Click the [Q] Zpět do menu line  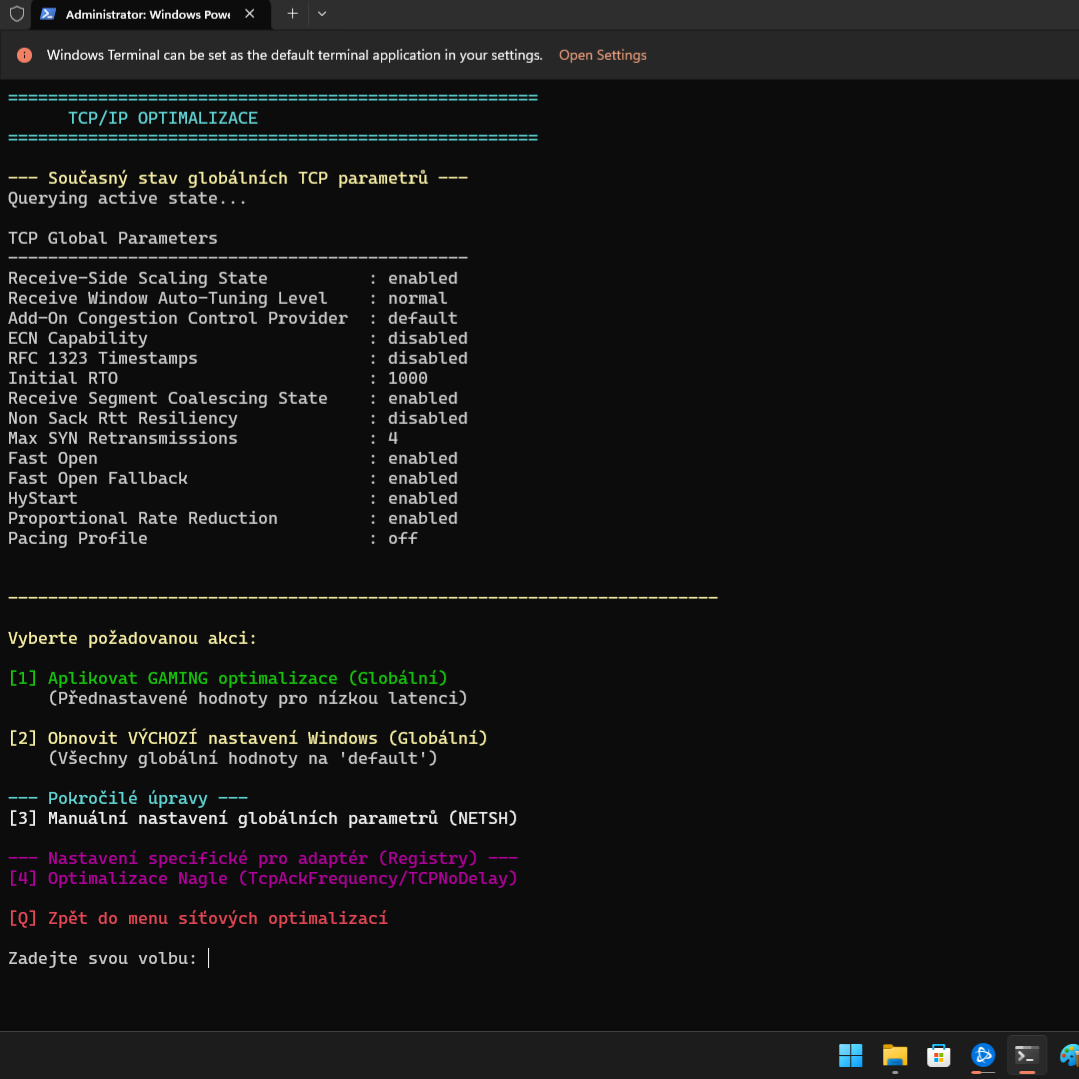click(198, 919)
